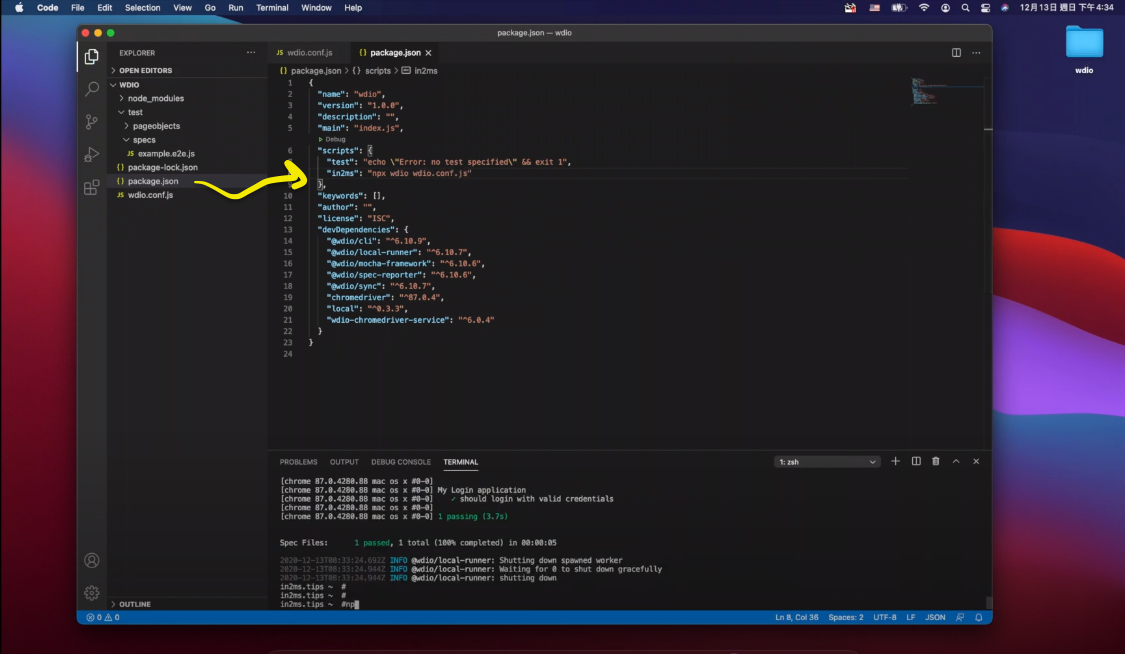Click the Debug code lens above scripts
This screenshot has width=1125, height=654.
click(x=335, y=139)
